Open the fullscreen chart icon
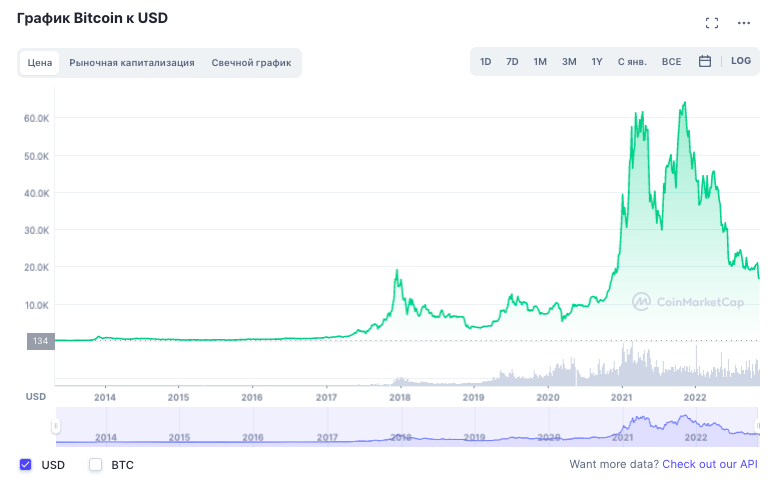This screenshot has height=484, width=773. [711, 23]
